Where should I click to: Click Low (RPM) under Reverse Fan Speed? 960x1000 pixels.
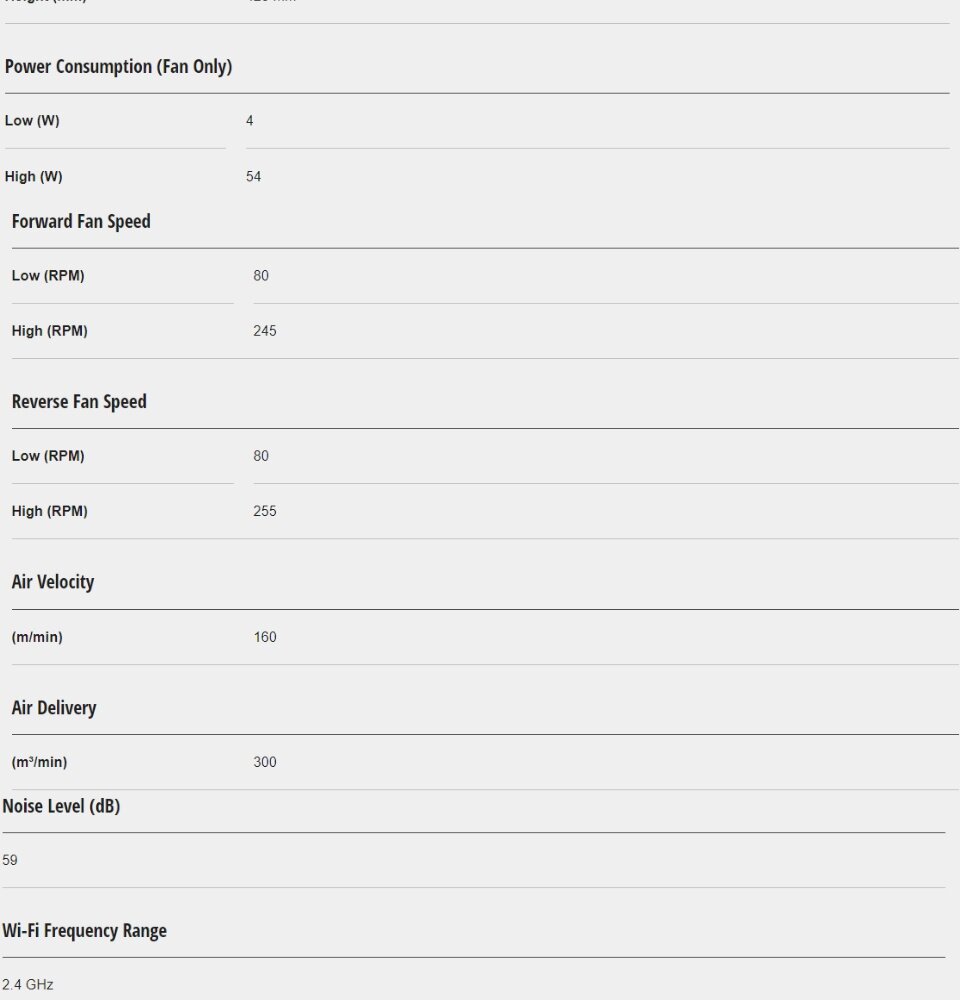[48, 456]
